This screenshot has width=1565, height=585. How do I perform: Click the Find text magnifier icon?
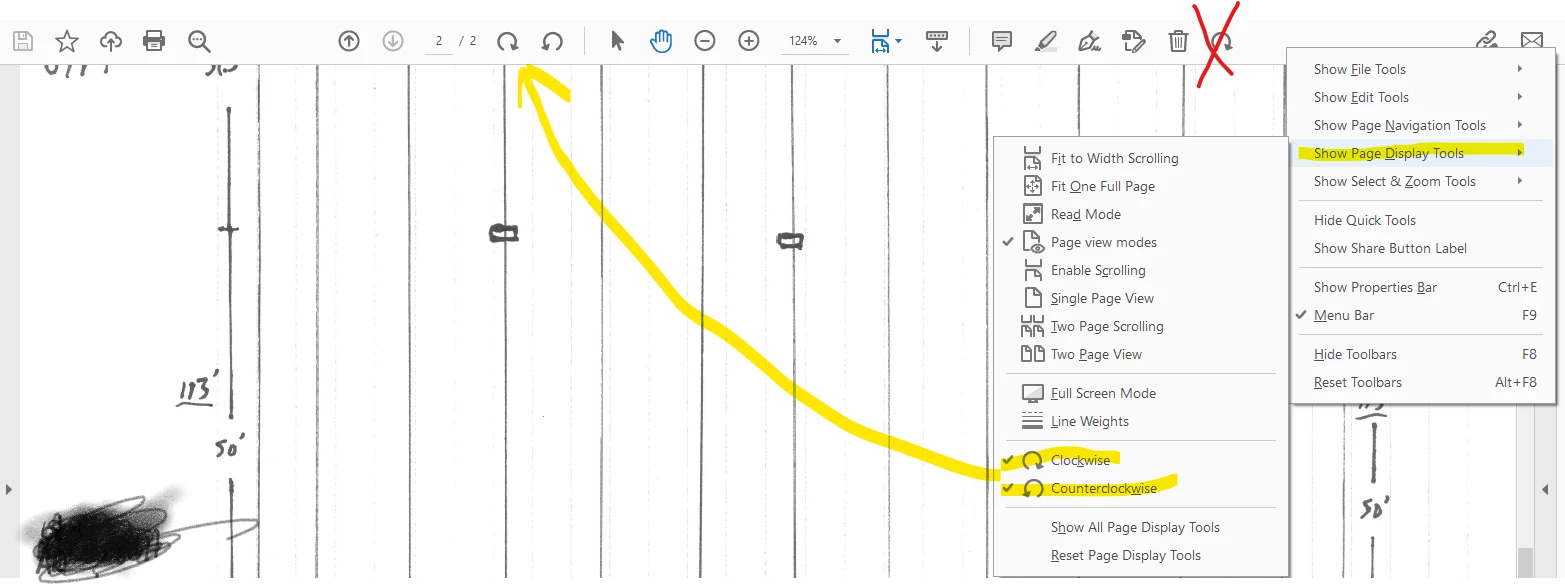[199, 41]
